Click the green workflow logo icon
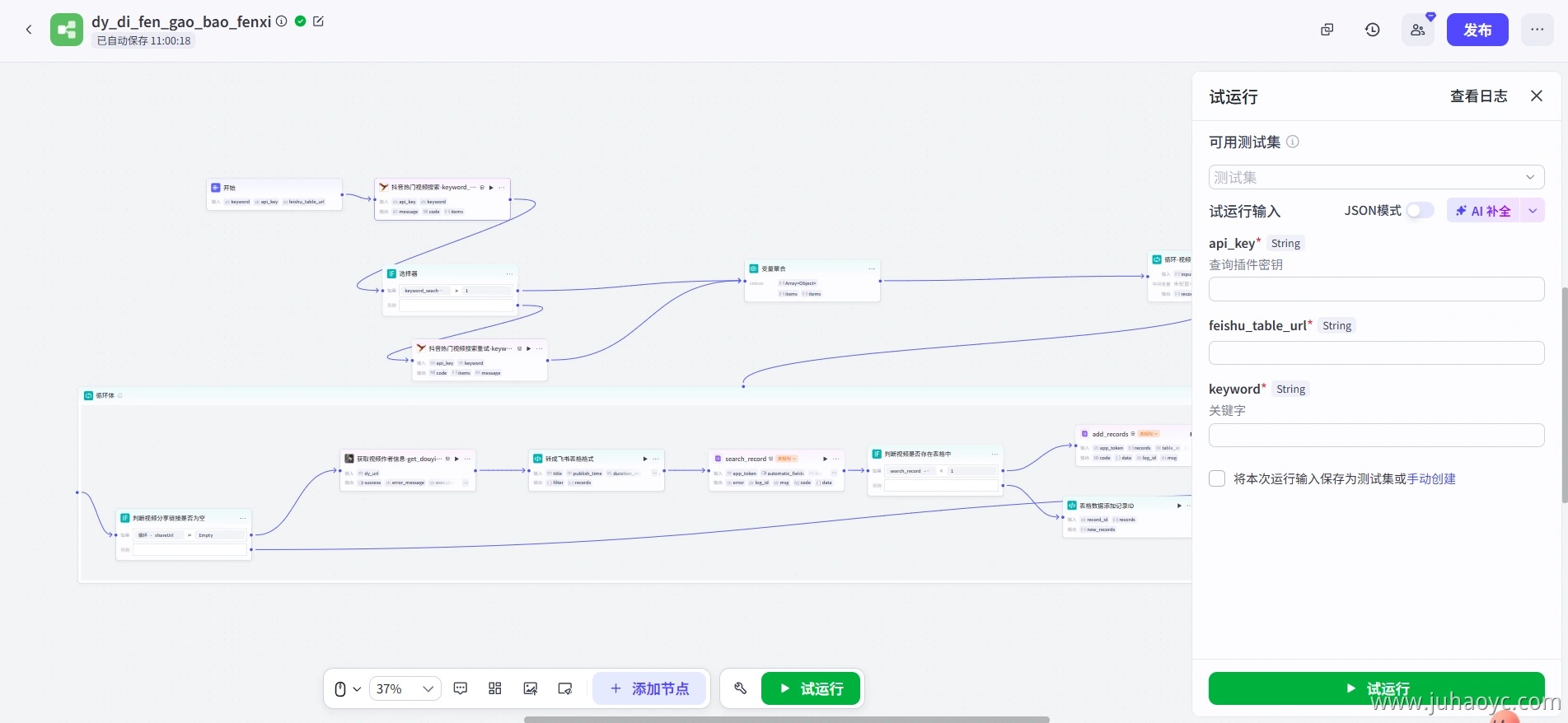Image resolution: width=1568 pixels, height=723 pixels. [67, 30]
